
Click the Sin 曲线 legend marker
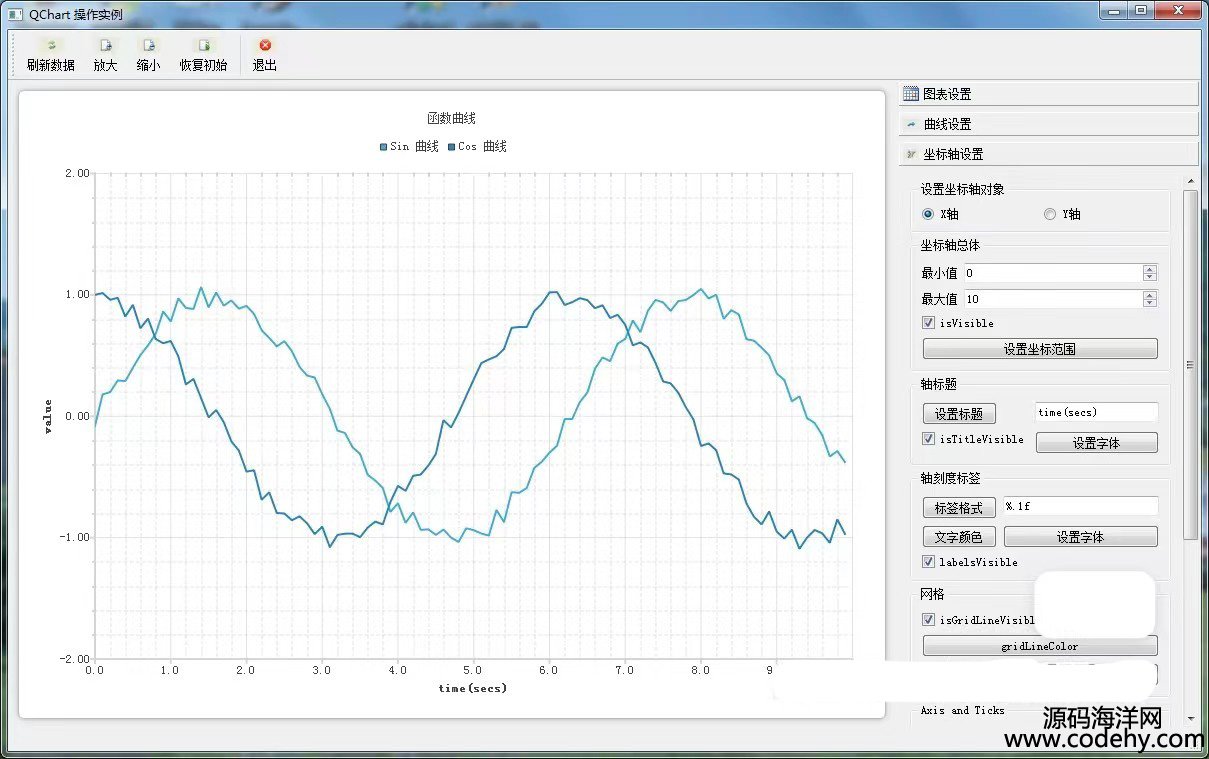click(x=384, y=147)
